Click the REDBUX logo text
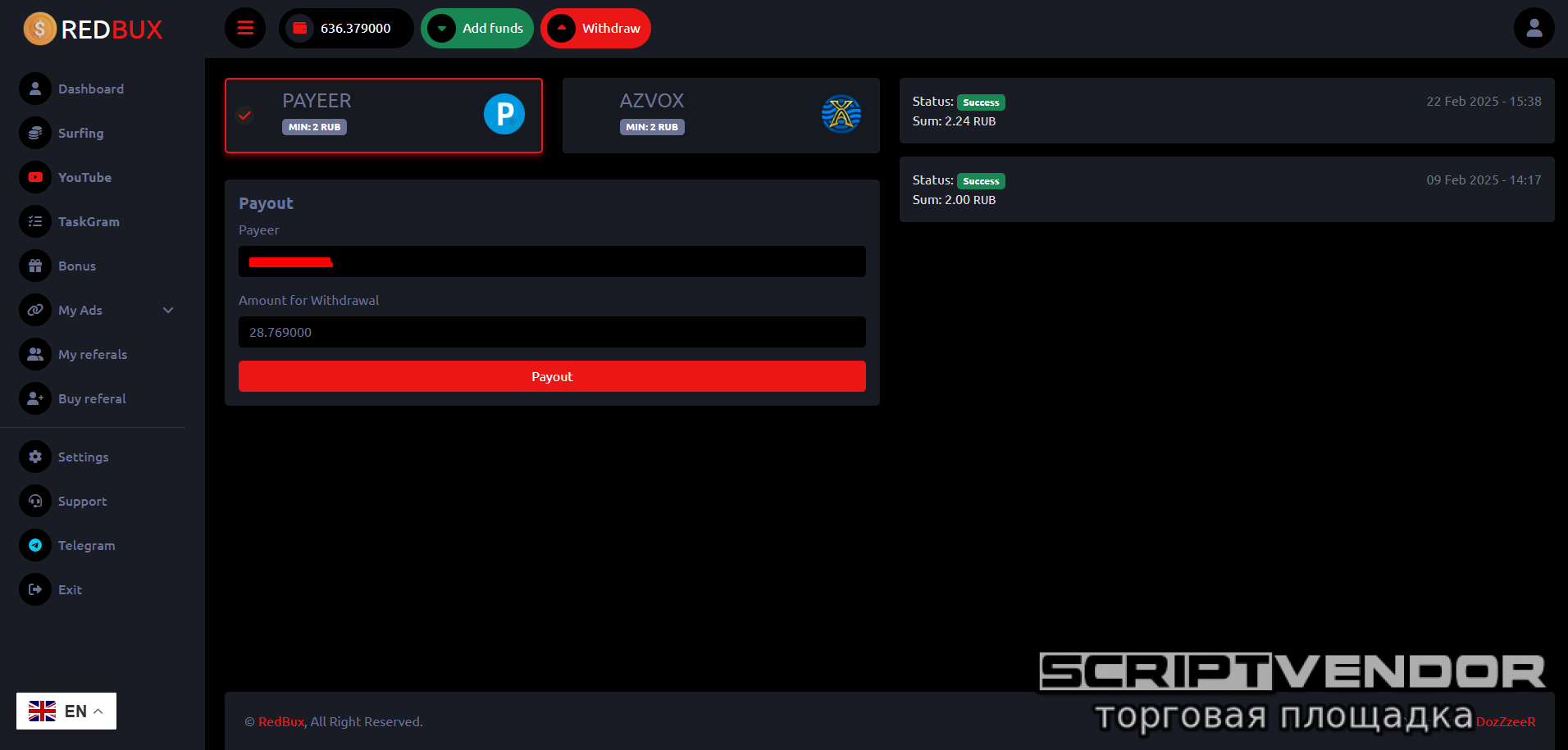The image size is (1568, 750). (x=112, y=30)
